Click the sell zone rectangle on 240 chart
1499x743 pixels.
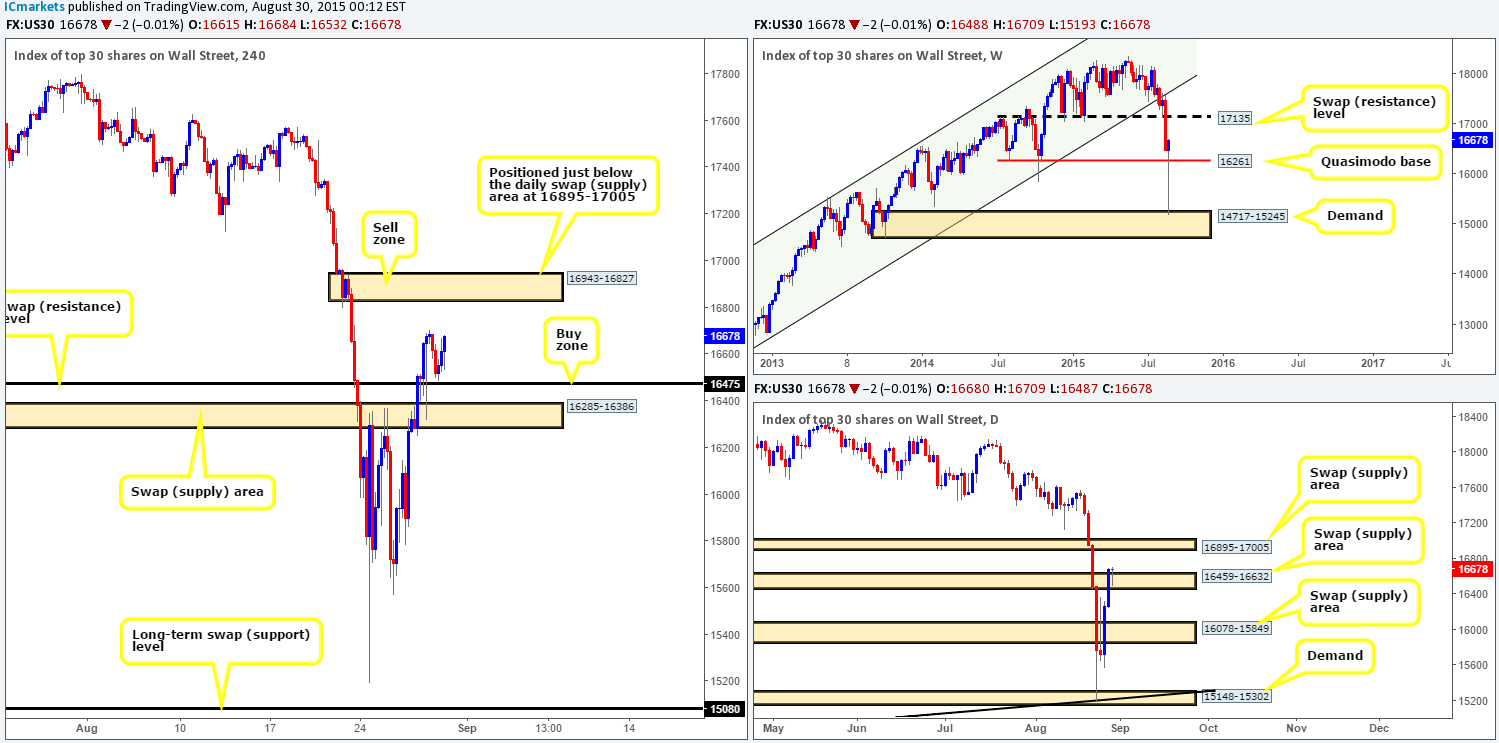[x=446, y=287]
